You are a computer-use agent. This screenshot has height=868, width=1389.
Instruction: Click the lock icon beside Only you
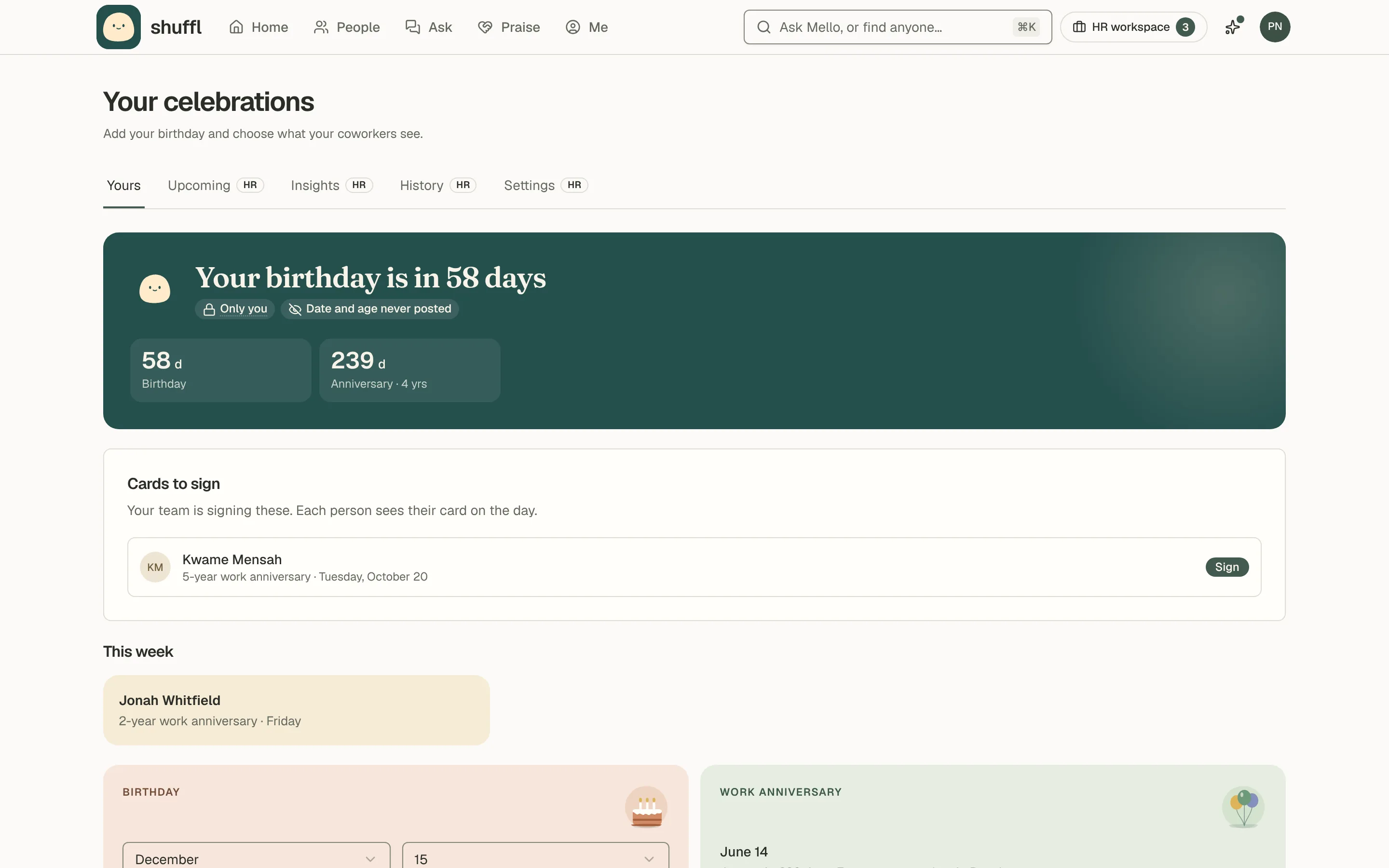point(209,310)
